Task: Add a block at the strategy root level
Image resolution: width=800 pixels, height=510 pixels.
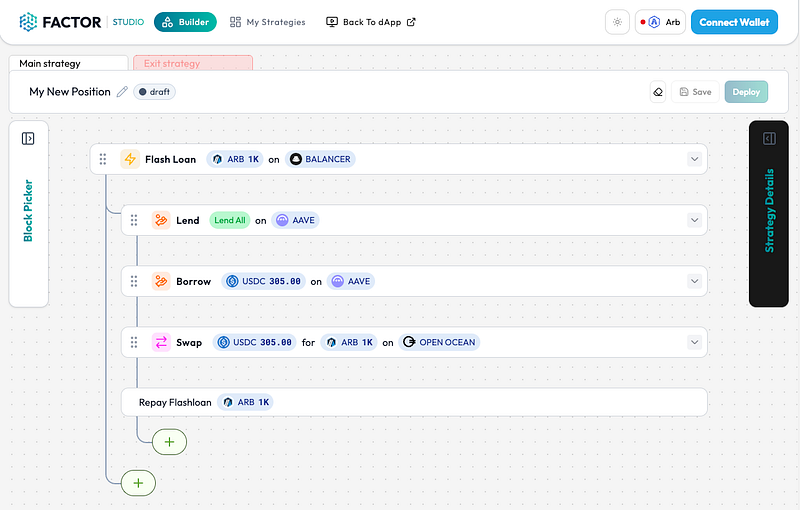Action: pos(138,483)
